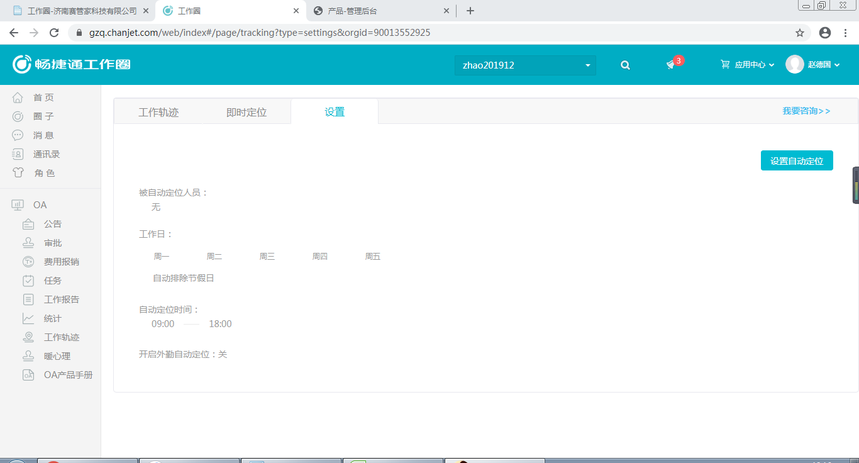Reload the page in browser

point(54,33)
